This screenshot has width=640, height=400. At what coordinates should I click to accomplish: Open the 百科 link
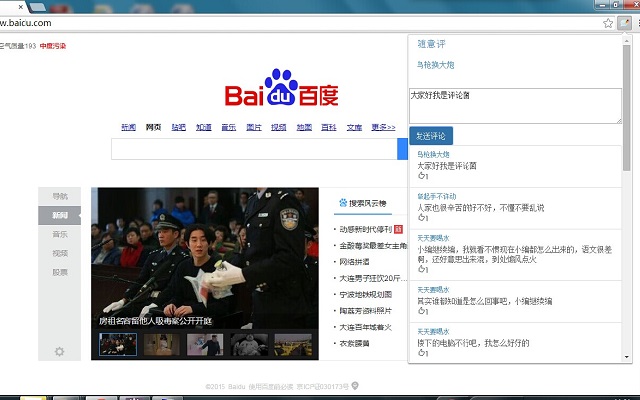(x=329, y=127)
